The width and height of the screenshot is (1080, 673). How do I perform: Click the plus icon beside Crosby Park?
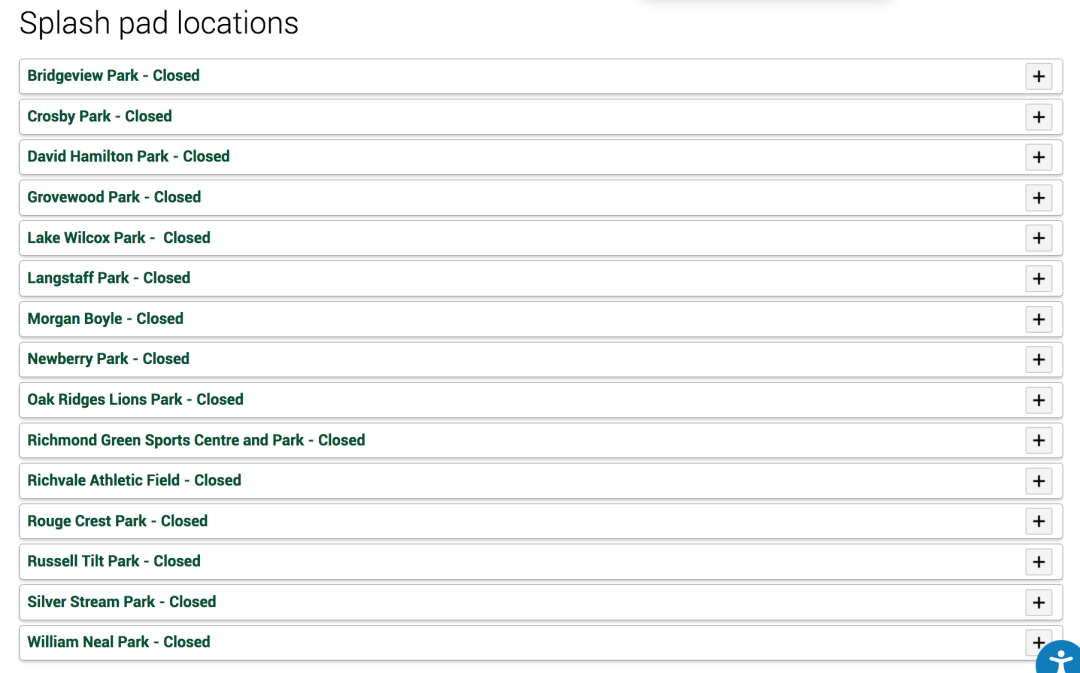click(1039, 116)
